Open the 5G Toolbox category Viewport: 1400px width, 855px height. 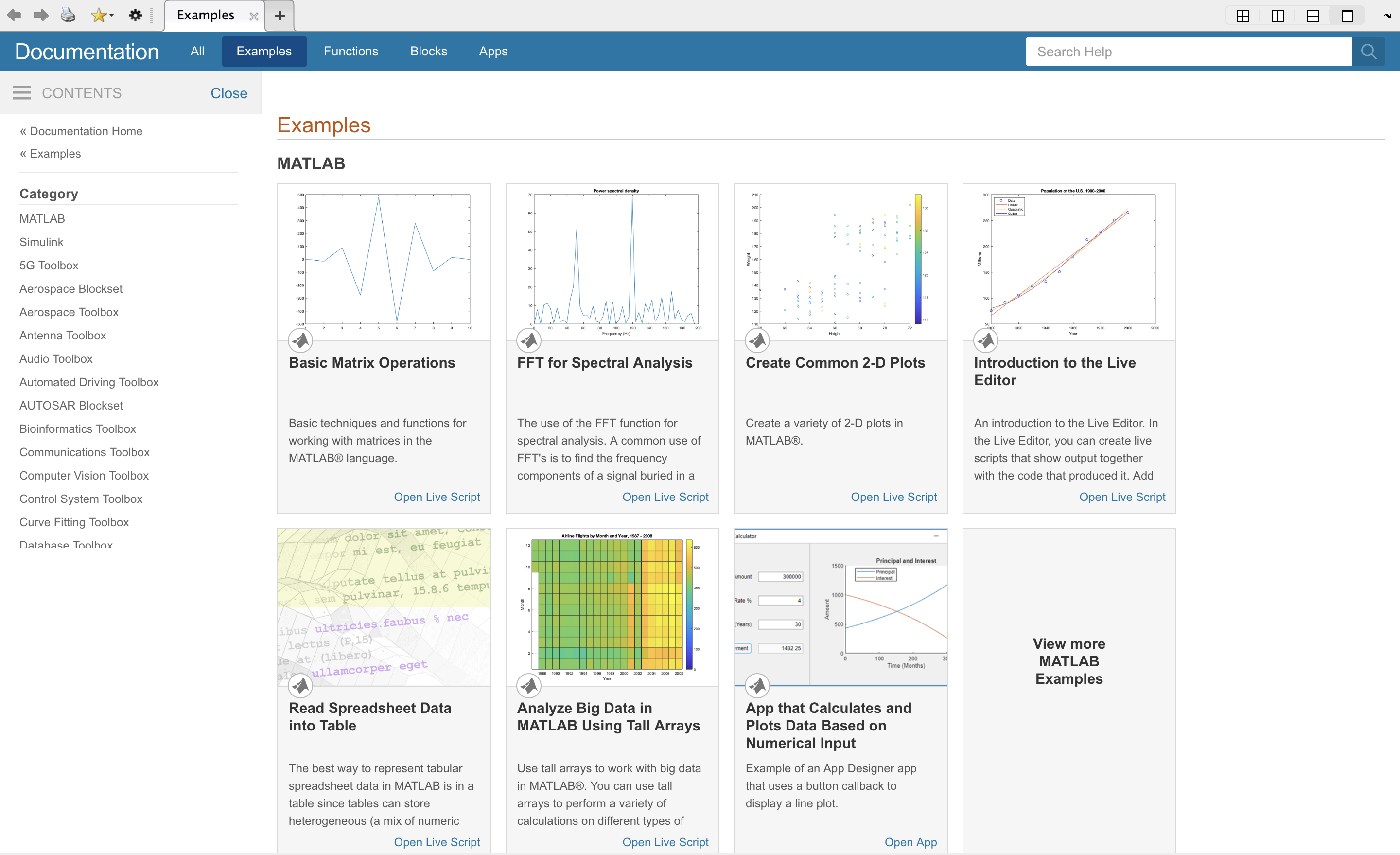point(49,266)
